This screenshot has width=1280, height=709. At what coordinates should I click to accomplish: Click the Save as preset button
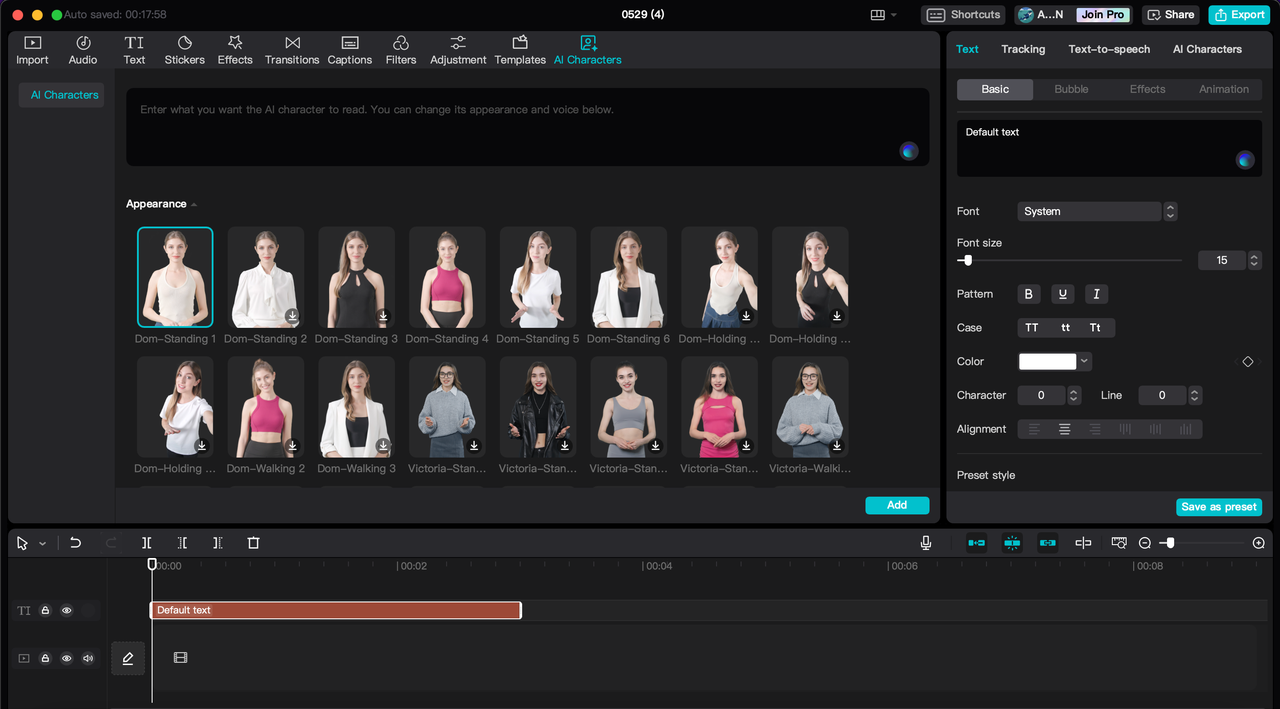1218,507
